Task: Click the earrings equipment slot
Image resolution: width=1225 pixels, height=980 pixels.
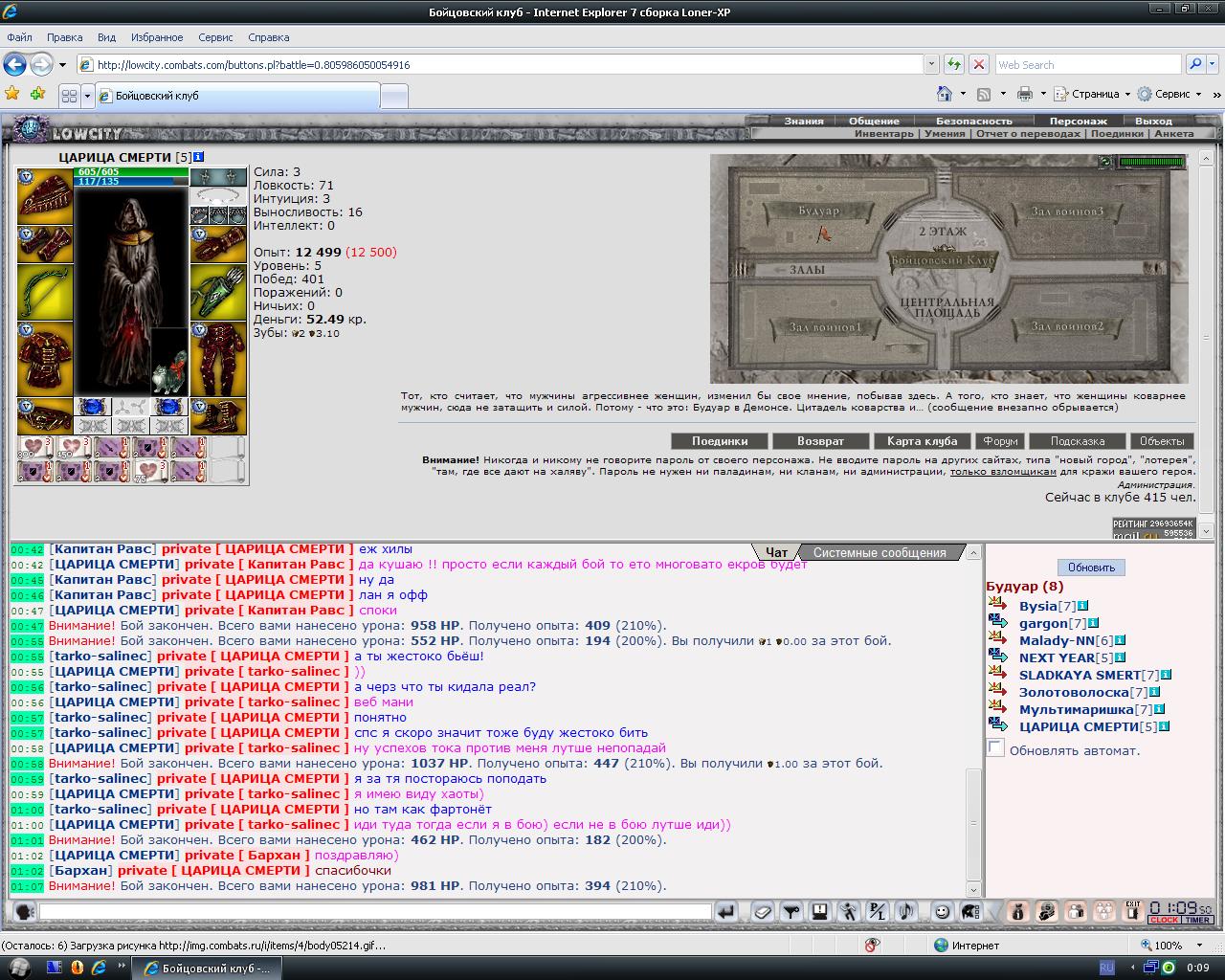Action: pos(218,177)
